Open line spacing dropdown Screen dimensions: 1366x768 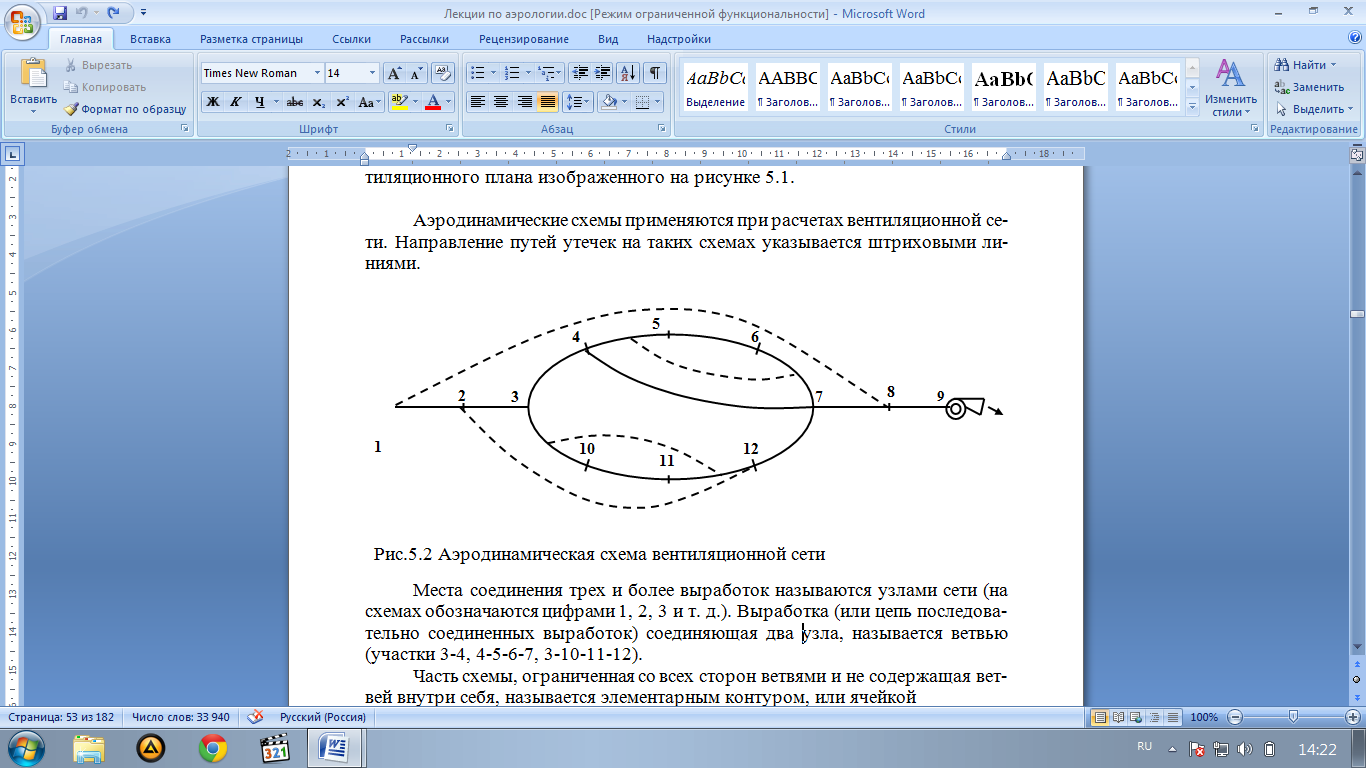pyautogui.click(x=578, y=102)
